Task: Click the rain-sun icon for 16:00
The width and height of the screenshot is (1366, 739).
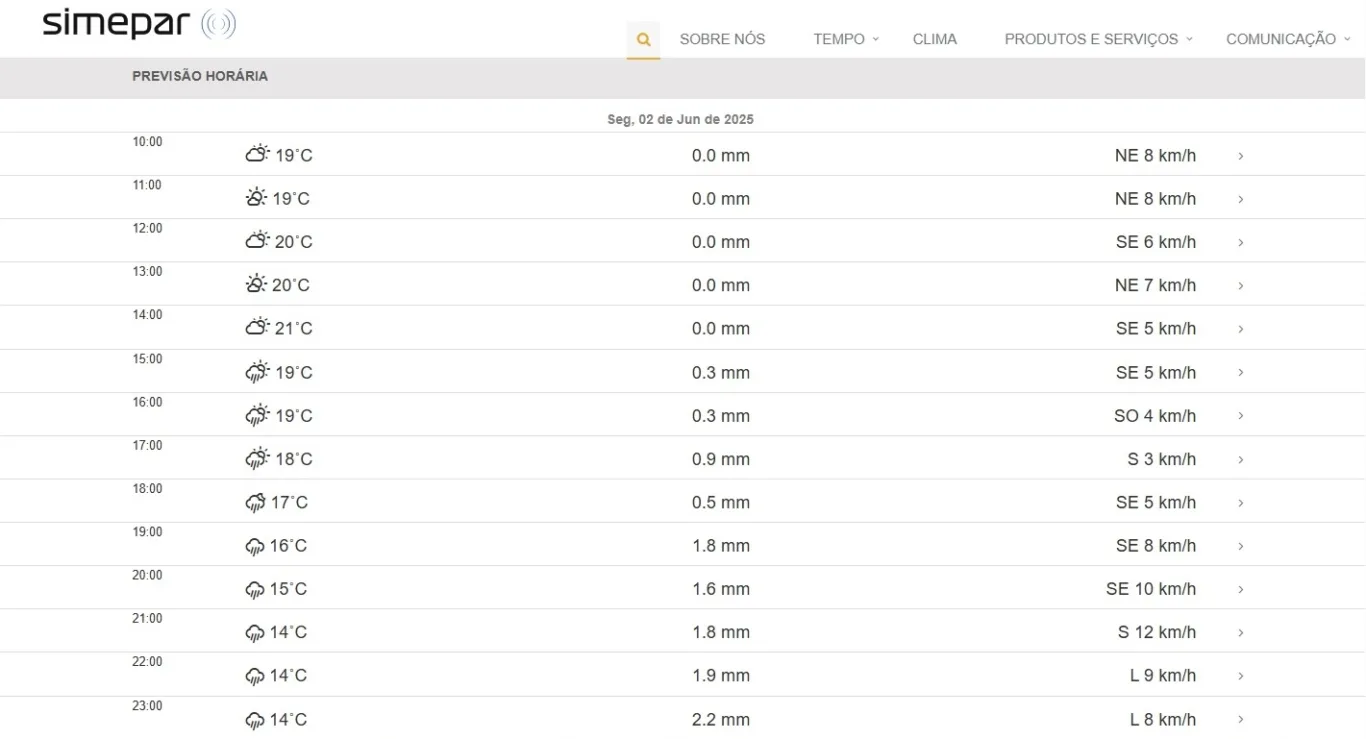Action: click(258, 414)
